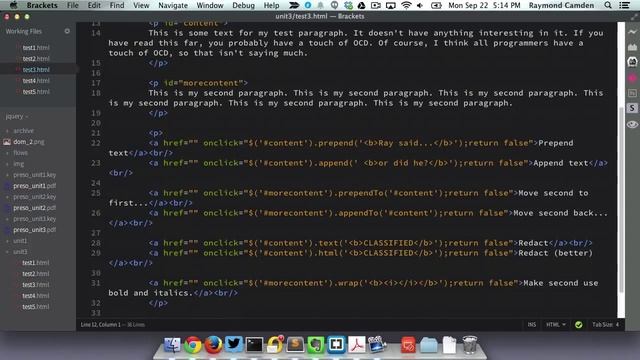Expand the img folder
Image resolution: width=640 pixels, height=360 pixels.
tap(18, 164)
